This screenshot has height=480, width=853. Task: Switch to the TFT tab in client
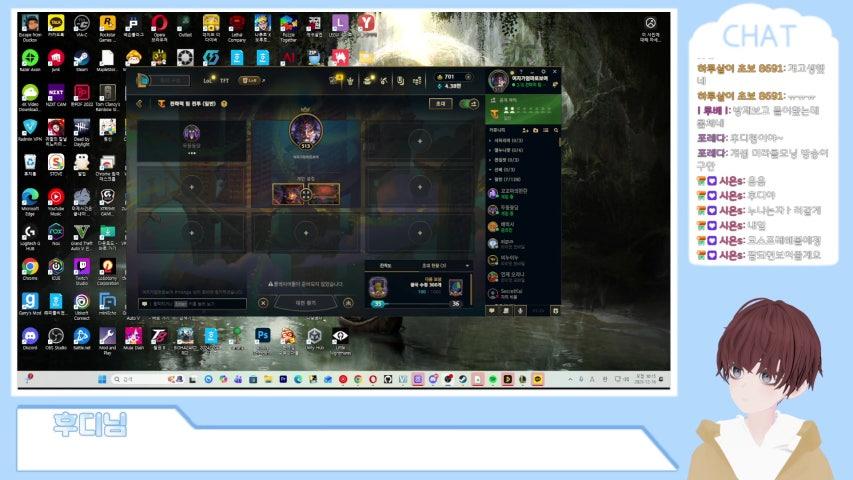point(225,81)
